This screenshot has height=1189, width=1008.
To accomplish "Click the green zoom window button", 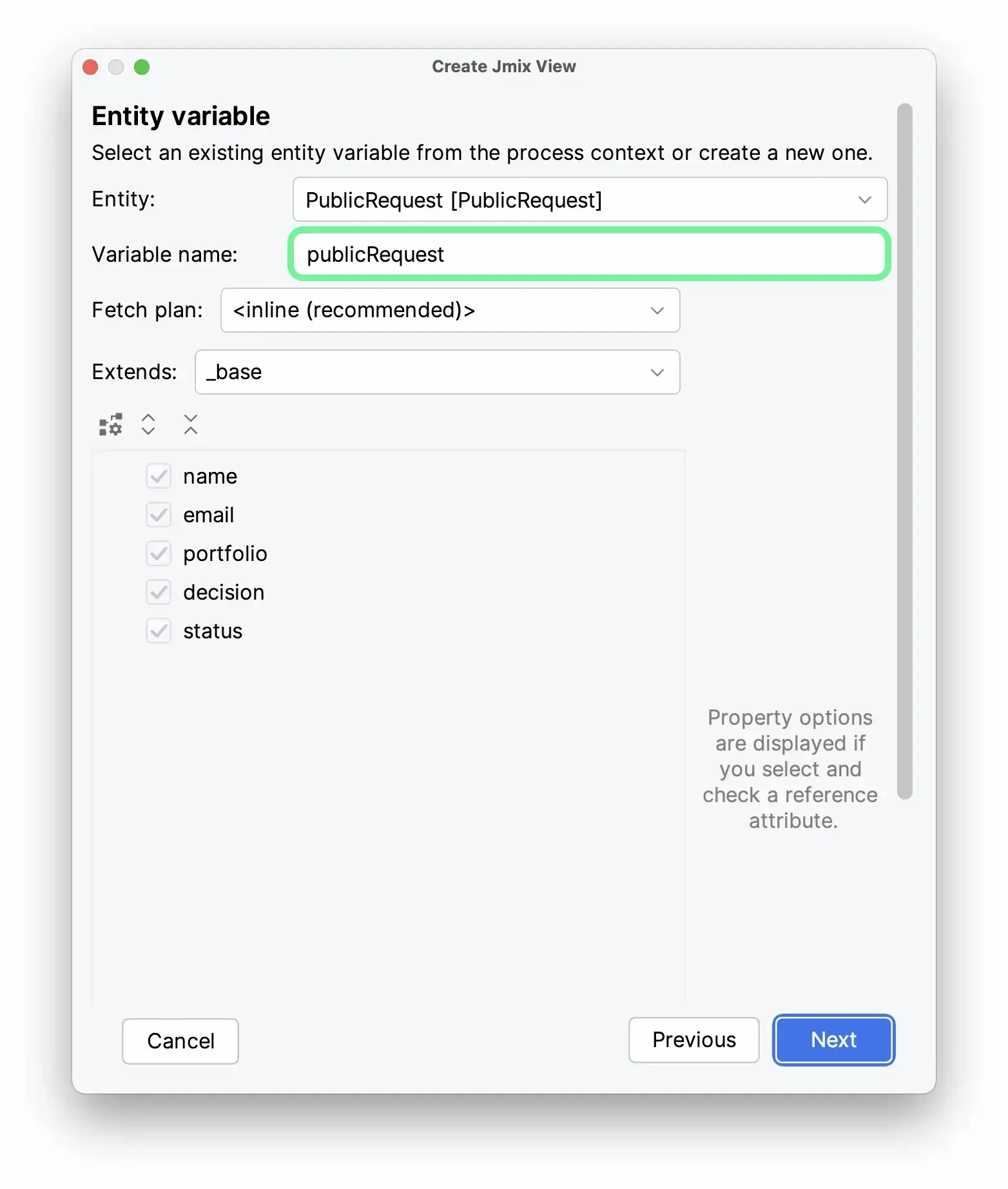I will point(142,67).
